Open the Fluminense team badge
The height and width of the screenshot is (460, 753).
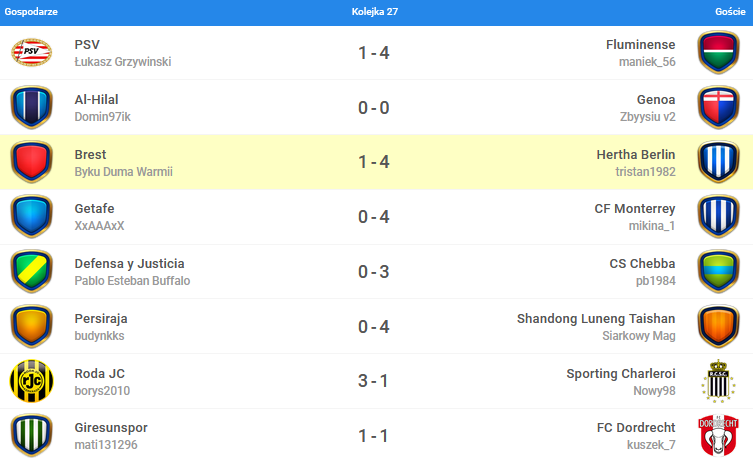coord(718,52)
